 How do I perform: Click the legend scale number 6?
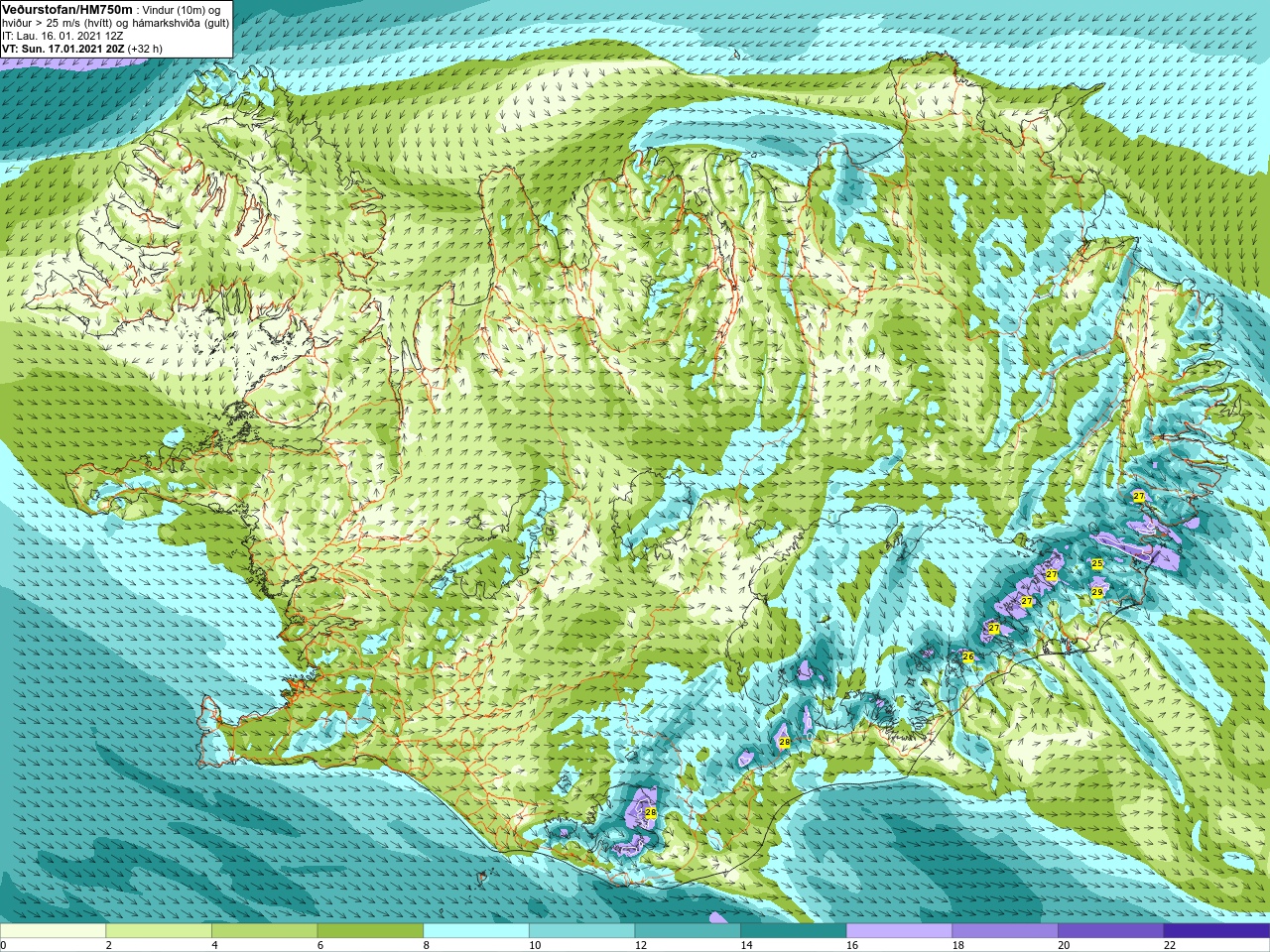(x=320, y=945)
